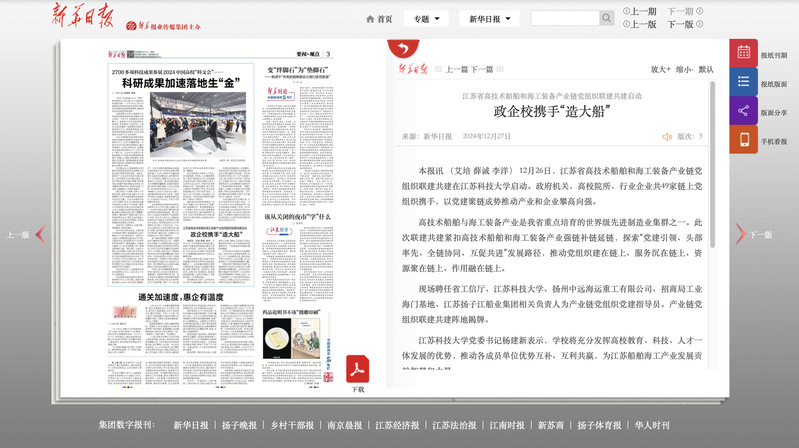This screenshot has height=448, width=799.
Task: Click the search input field
Action: click(x=564, y=18)
